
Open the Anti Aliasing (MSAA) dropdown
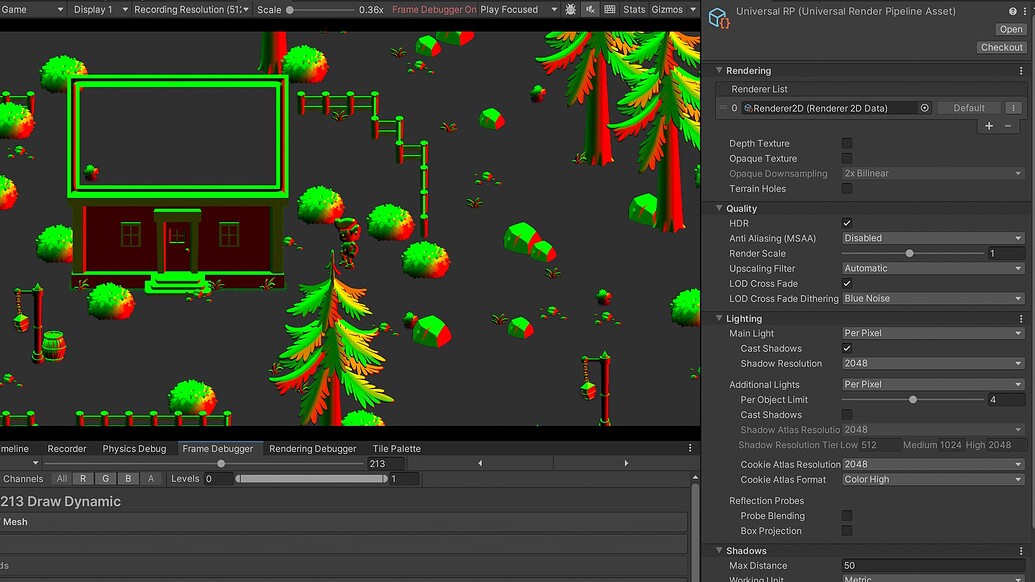point(932,238)
